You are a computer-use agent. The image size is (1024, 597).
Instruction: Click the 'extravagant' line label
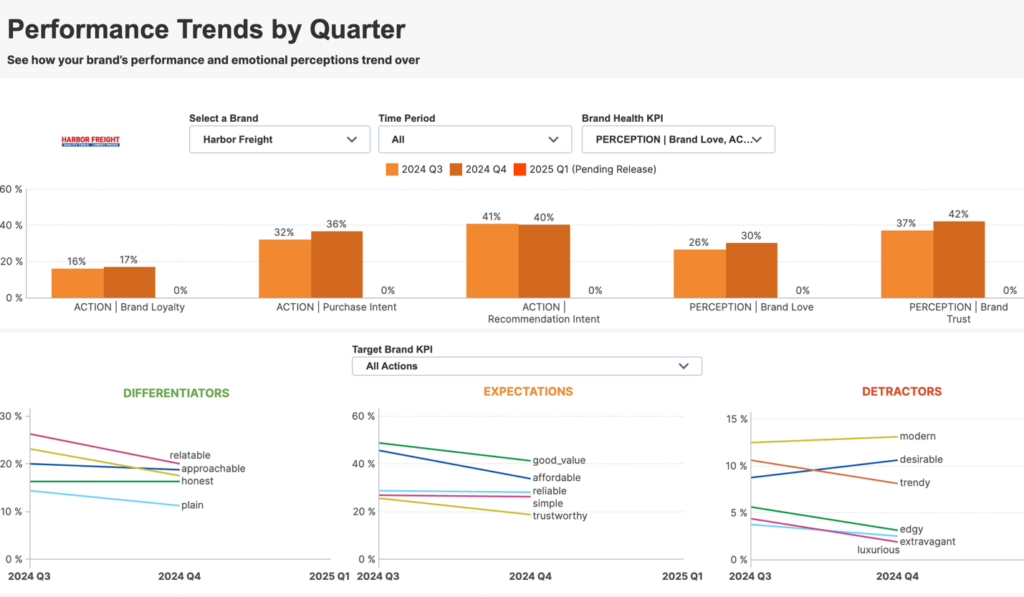[927, 542]
